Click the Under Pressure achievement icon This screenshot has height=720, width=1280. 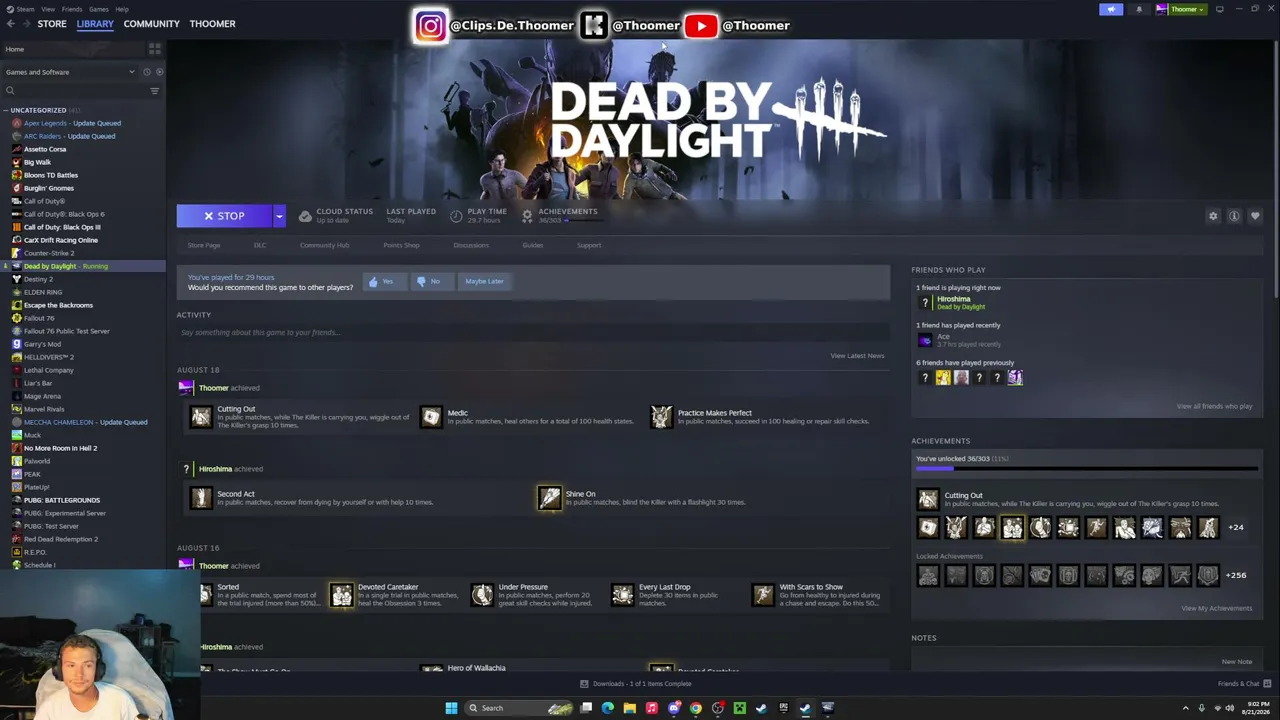[x=482, y=595]
